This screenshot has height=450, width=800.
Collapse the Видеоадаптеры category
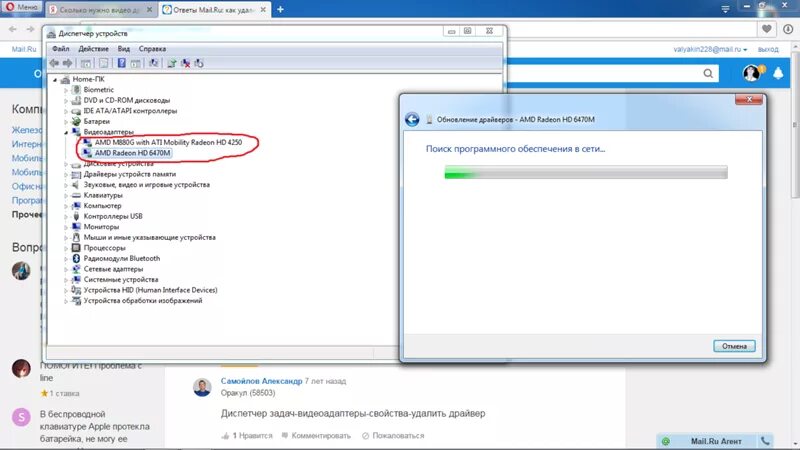pyautogui.click(x=66, y=132)
